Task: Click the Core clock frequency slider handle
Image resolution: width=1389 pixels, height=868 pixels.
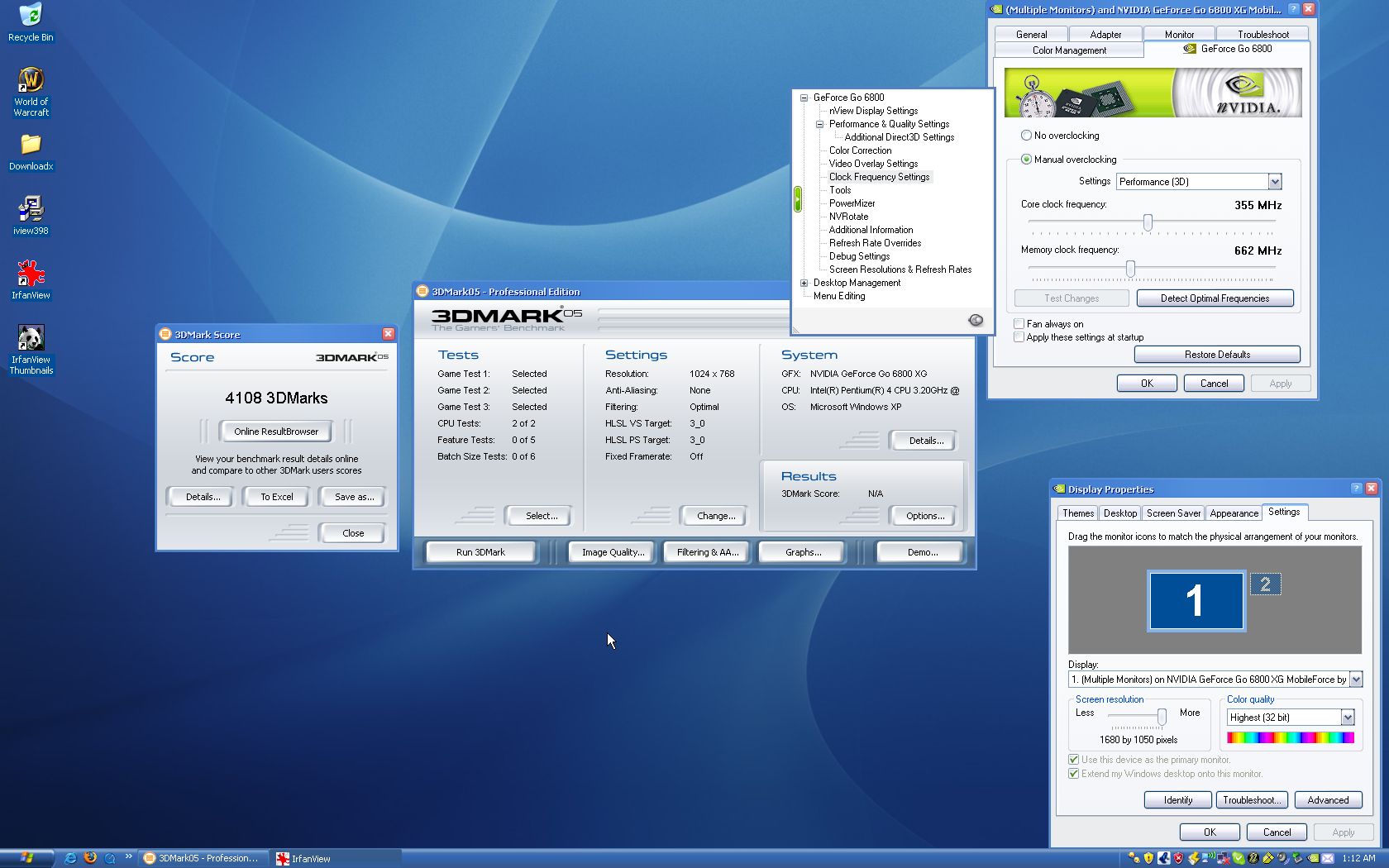Action: pyautogui.click(x=1148, y=222)
